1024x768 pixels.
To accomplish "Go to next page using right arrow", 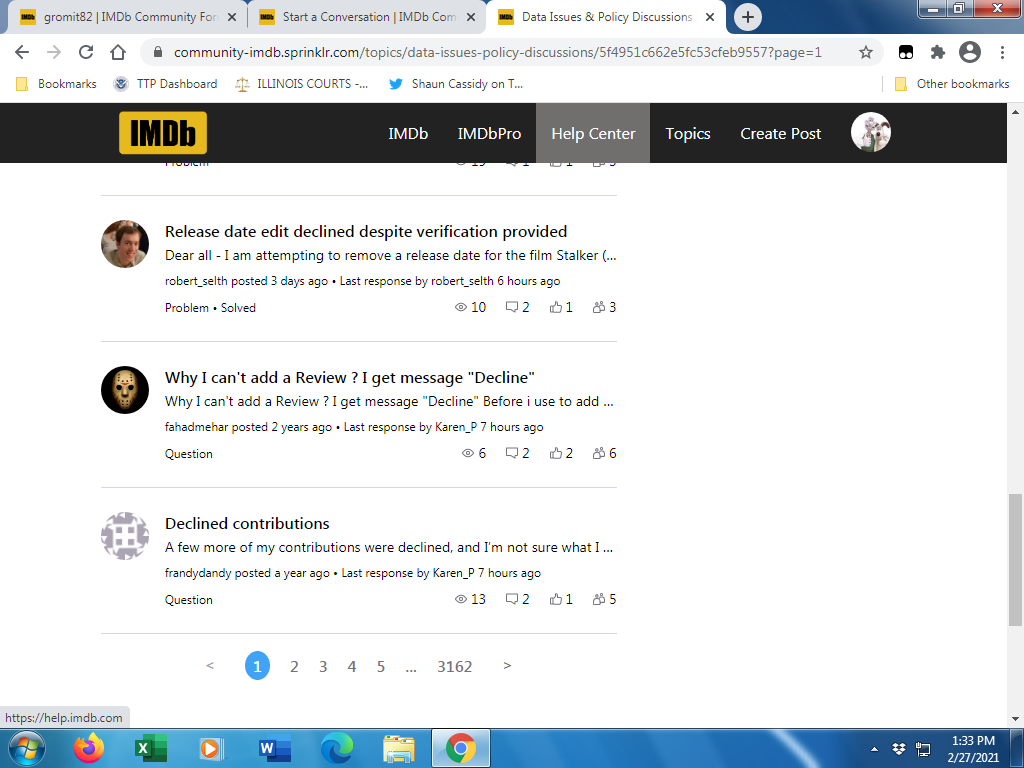I will coord(507,666).
